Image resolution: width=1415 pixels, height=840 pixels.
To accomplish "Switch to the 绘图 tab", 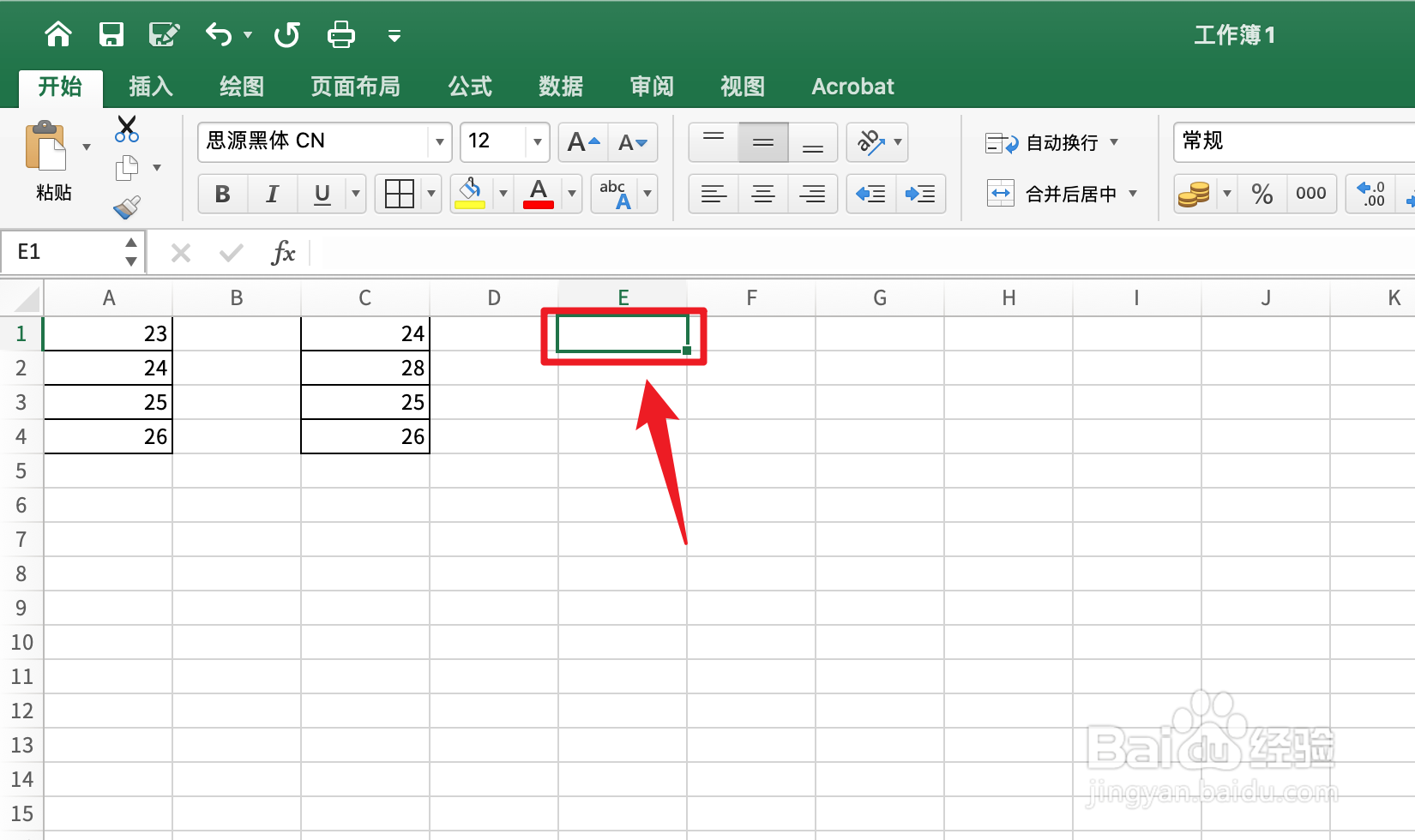I will pyautogui.click(x=242, y=87).
